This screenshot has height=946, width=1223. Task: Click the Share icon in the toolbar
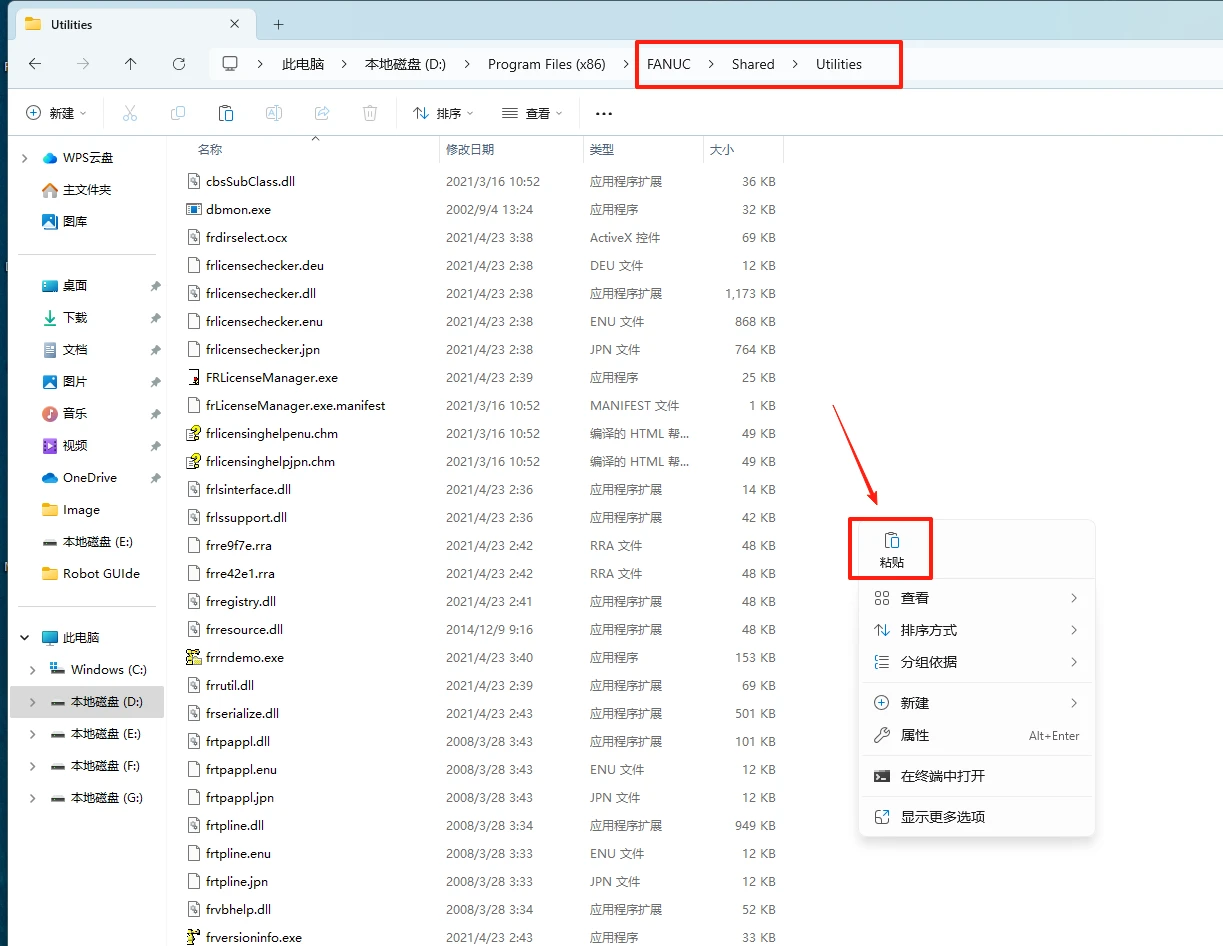[321, 112]
